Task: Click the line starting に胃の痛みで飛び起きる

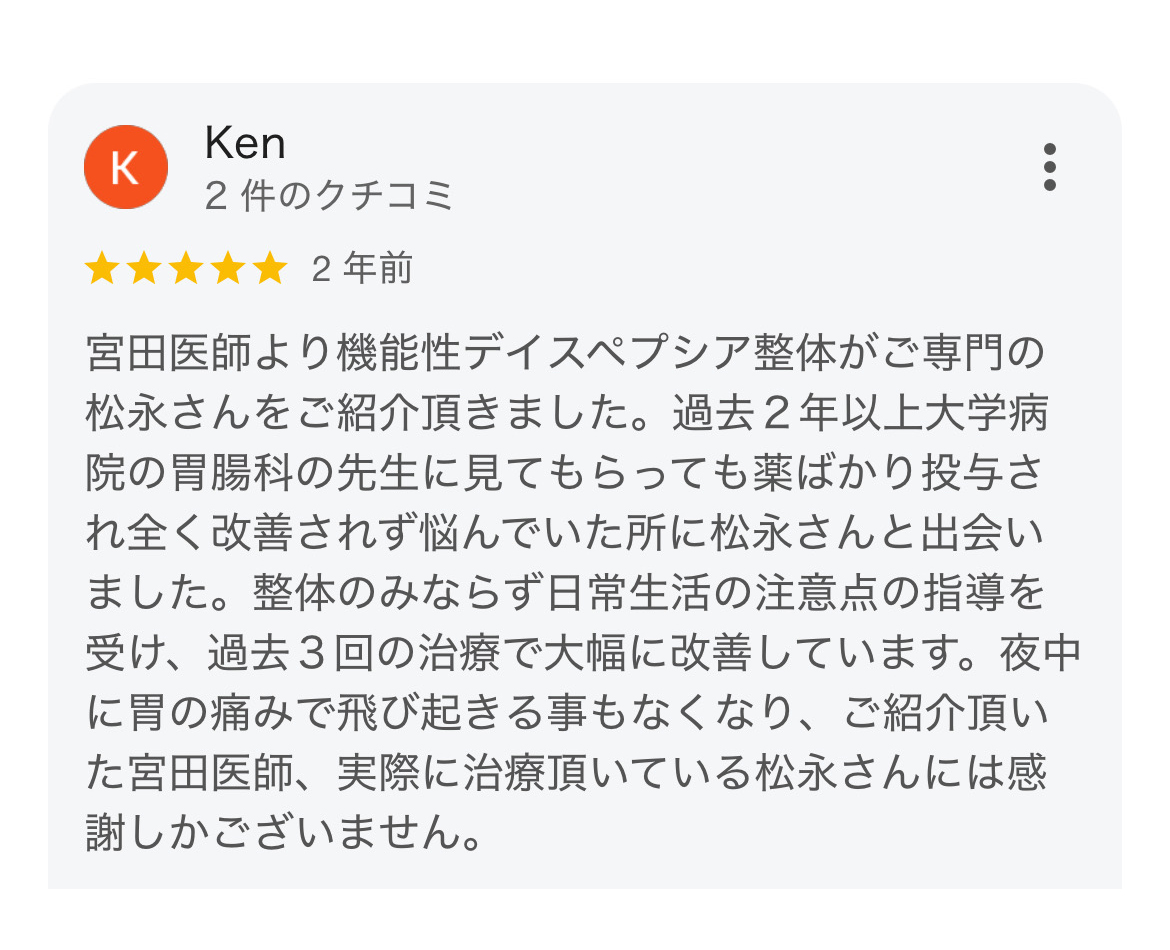Action: point(567,713)
